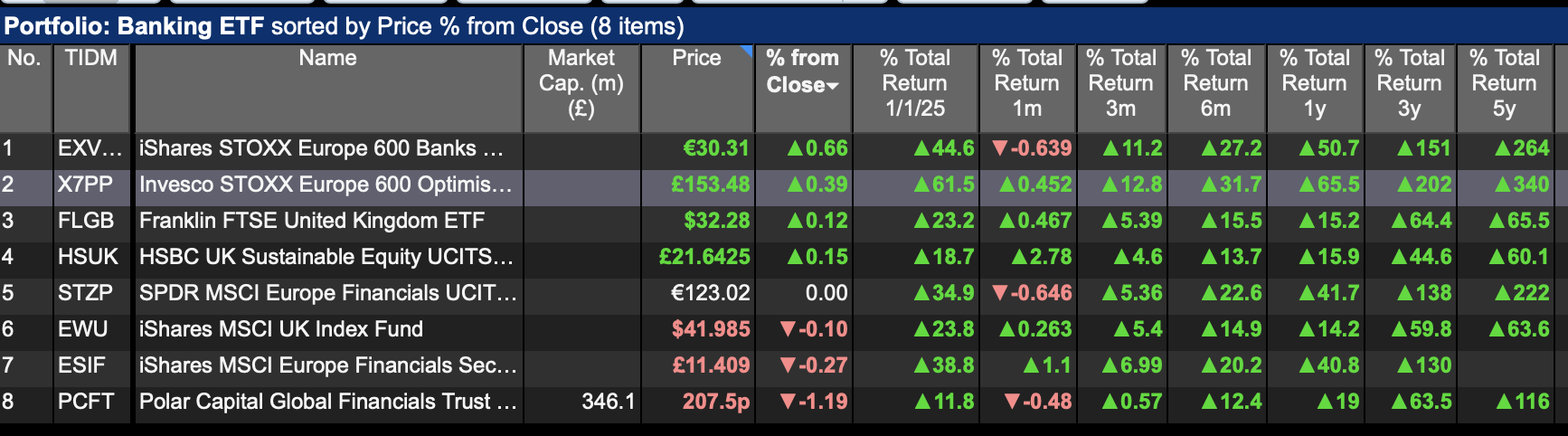The width and height of the screenshot is (1568, 436).
Task: Sort by the No. column header
Action: point(25,88)
